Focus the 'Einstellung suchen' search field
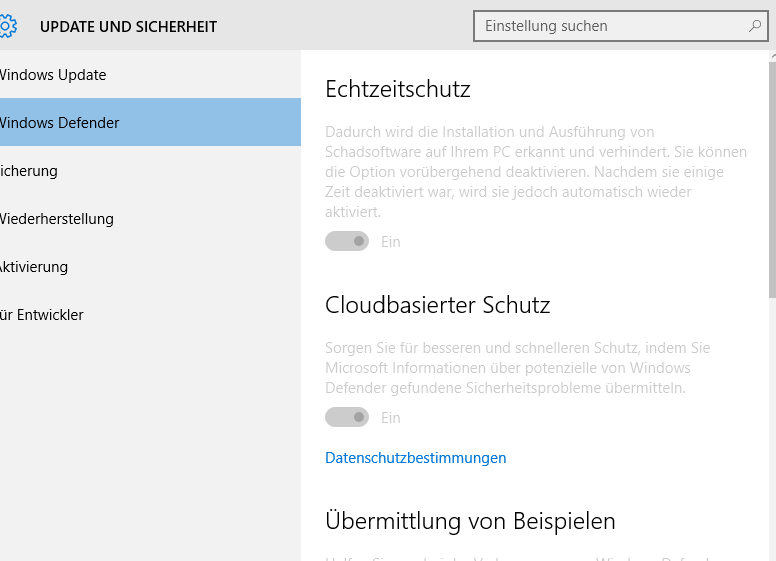Screen dimensions: 776x561 pos(610,26)
